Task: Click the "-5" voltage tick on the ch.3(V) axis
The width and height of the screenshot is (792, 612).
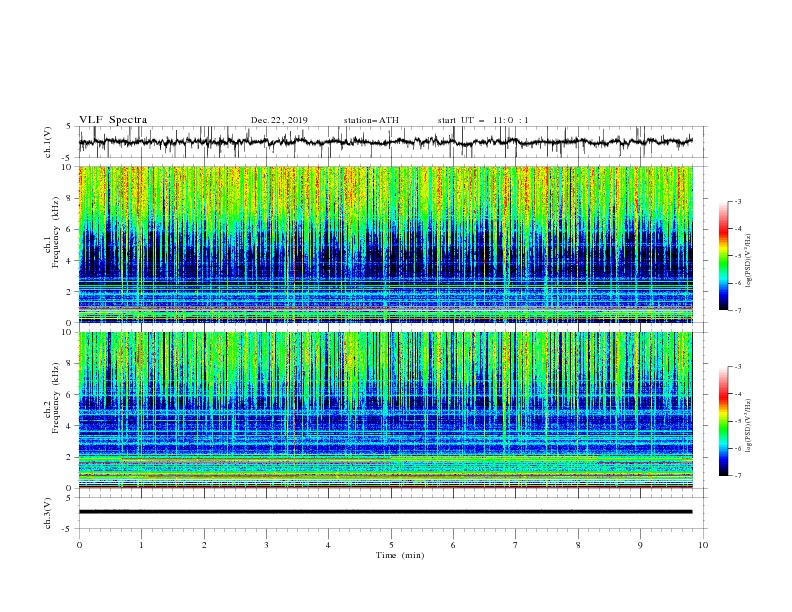Action: pos(68,529)
